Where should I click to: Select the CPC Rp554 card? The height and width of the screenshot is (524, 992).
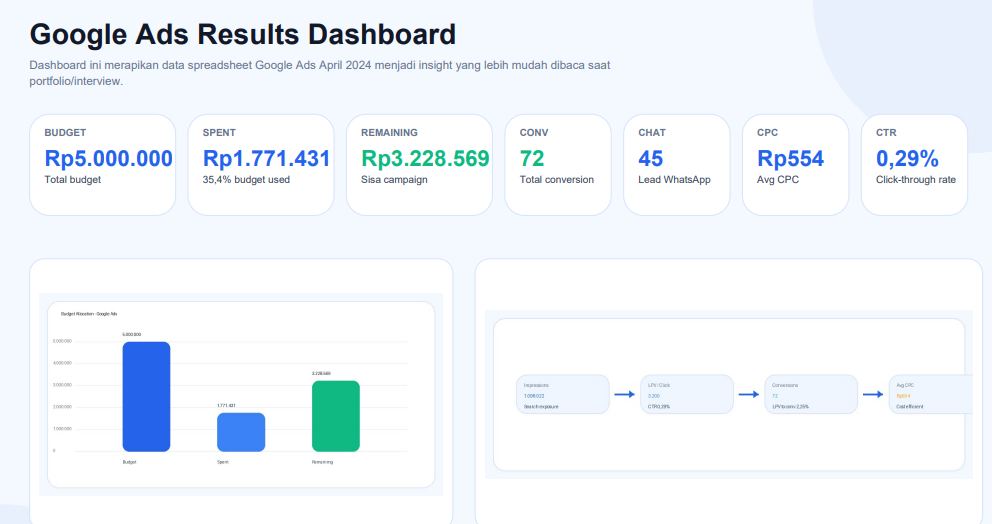click(795, 165)
